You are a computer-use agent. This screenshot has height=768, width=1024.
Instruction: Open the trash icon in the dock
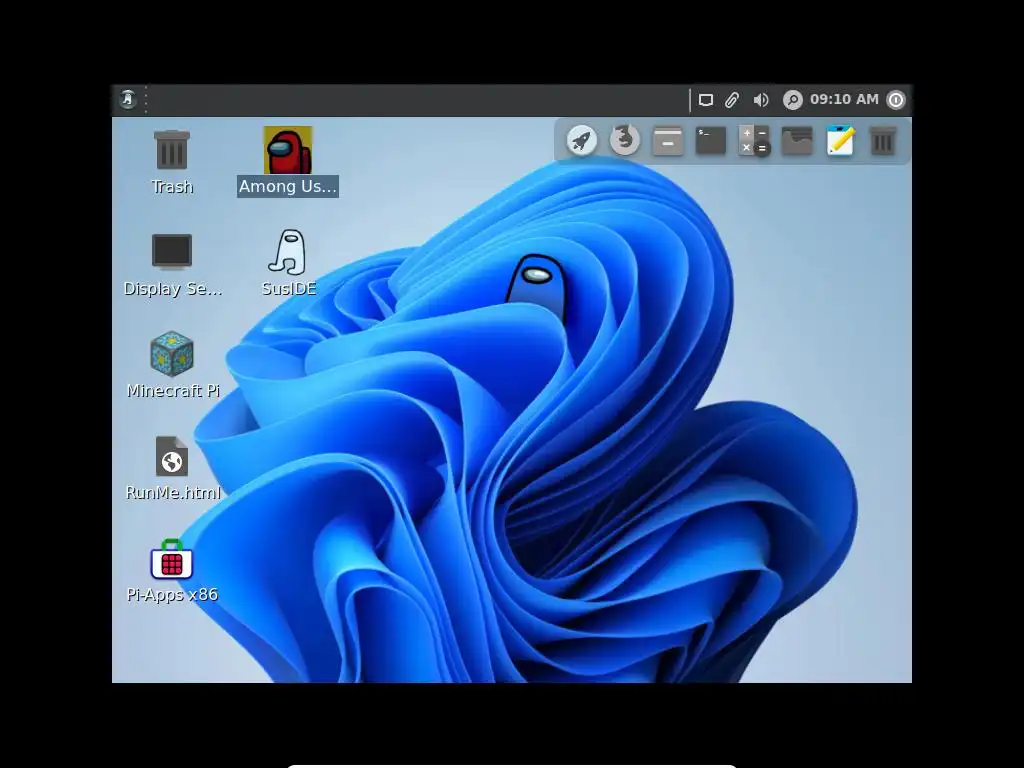883,140
